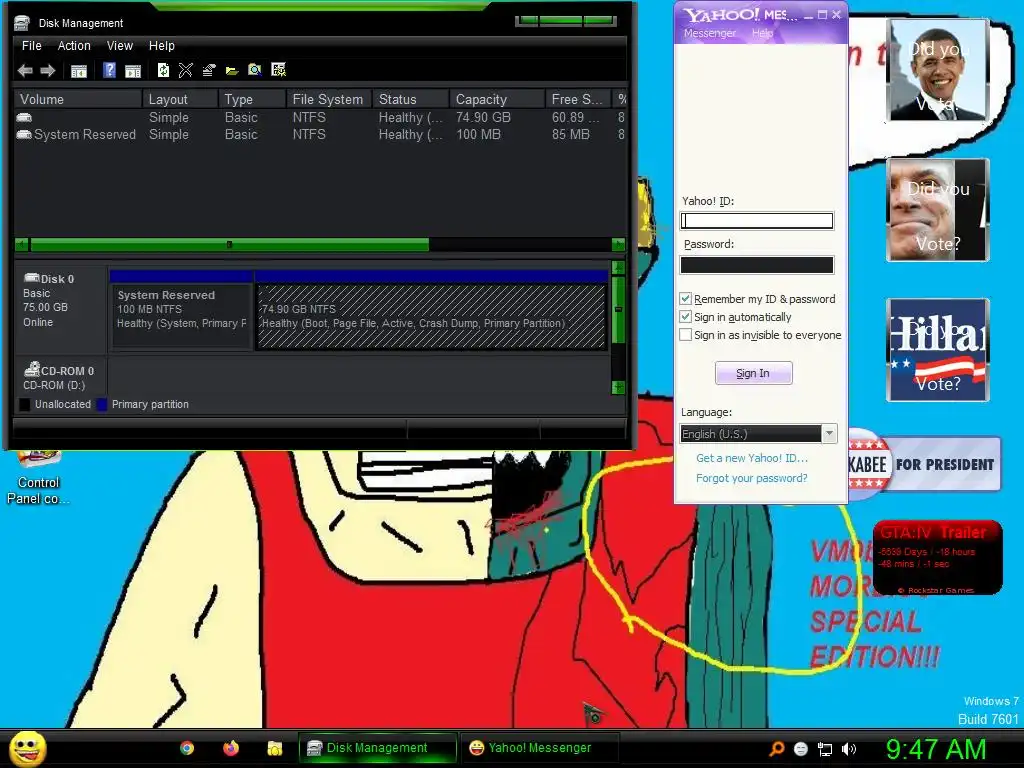Open the Help menu in Disk Management

[x=161, y=46]
